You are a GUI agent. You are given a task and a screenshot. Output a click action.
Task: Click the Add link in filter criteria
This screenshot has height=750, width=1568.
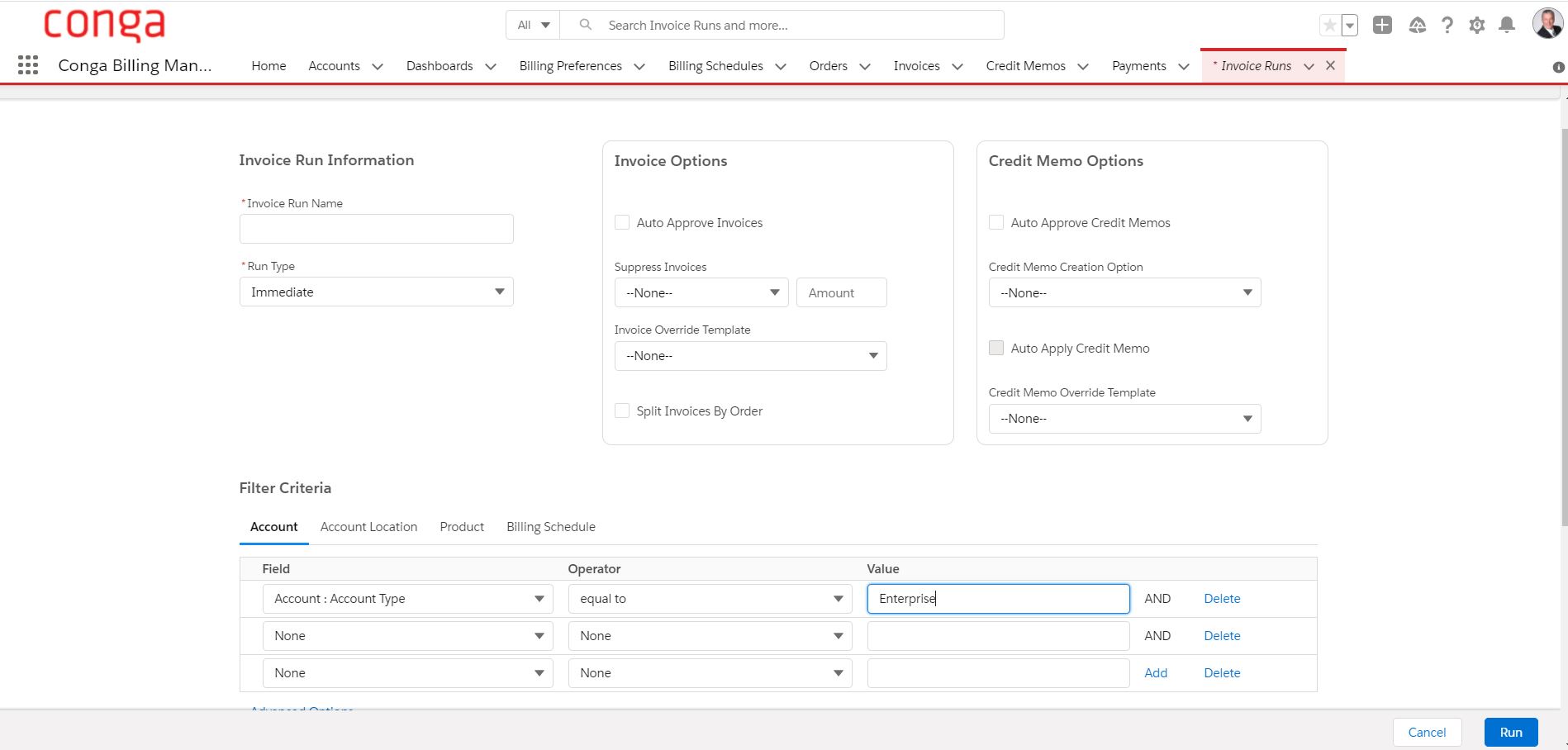1155,673
